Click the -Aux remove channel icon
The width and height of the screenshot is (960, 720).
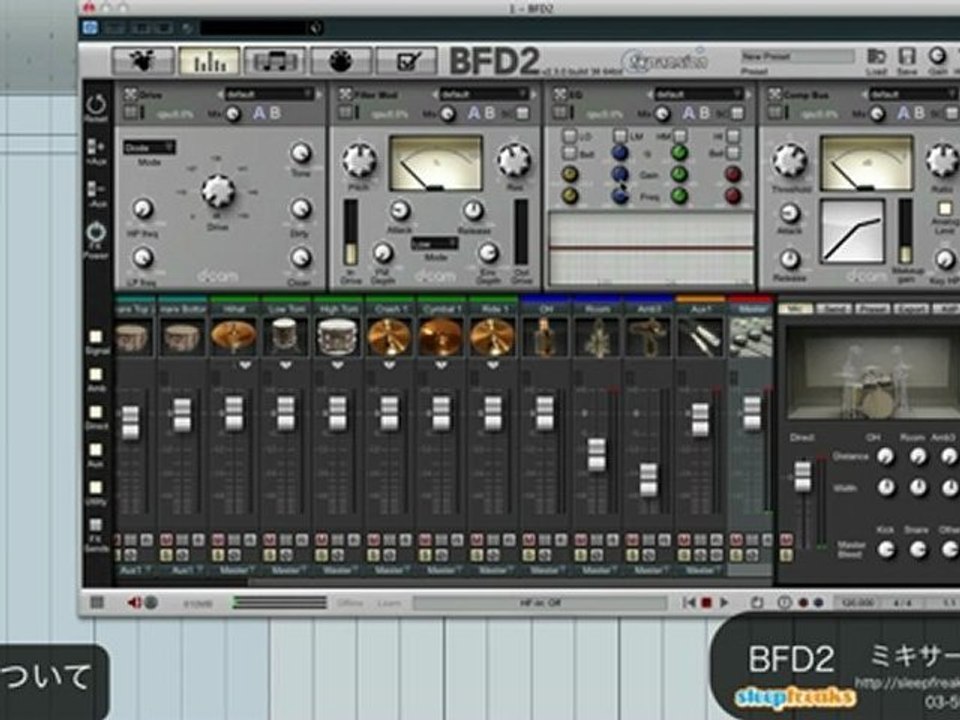96,189
